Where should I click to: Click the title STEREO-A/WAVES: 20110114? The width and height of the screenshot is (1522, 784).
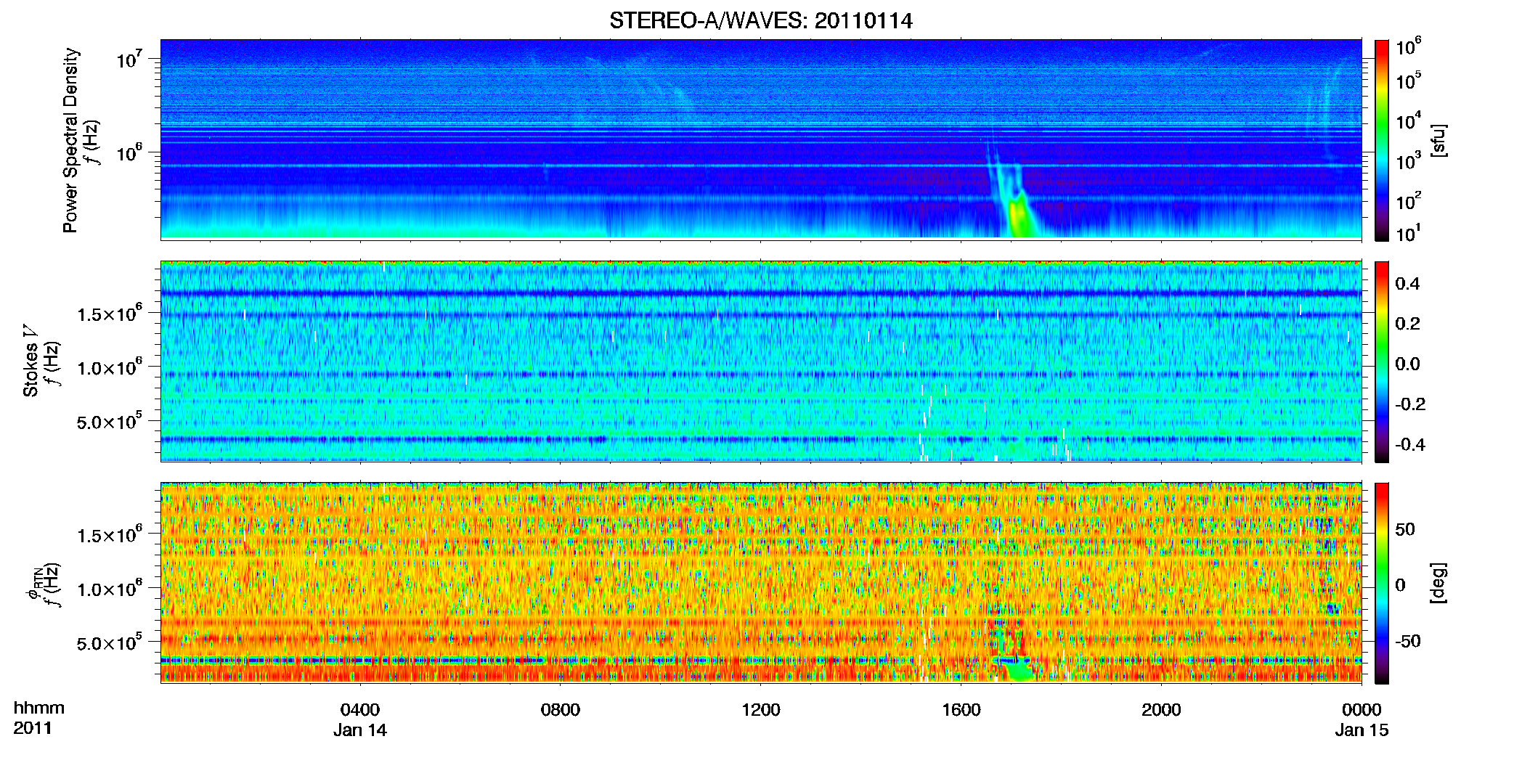(x=760, y=20)
